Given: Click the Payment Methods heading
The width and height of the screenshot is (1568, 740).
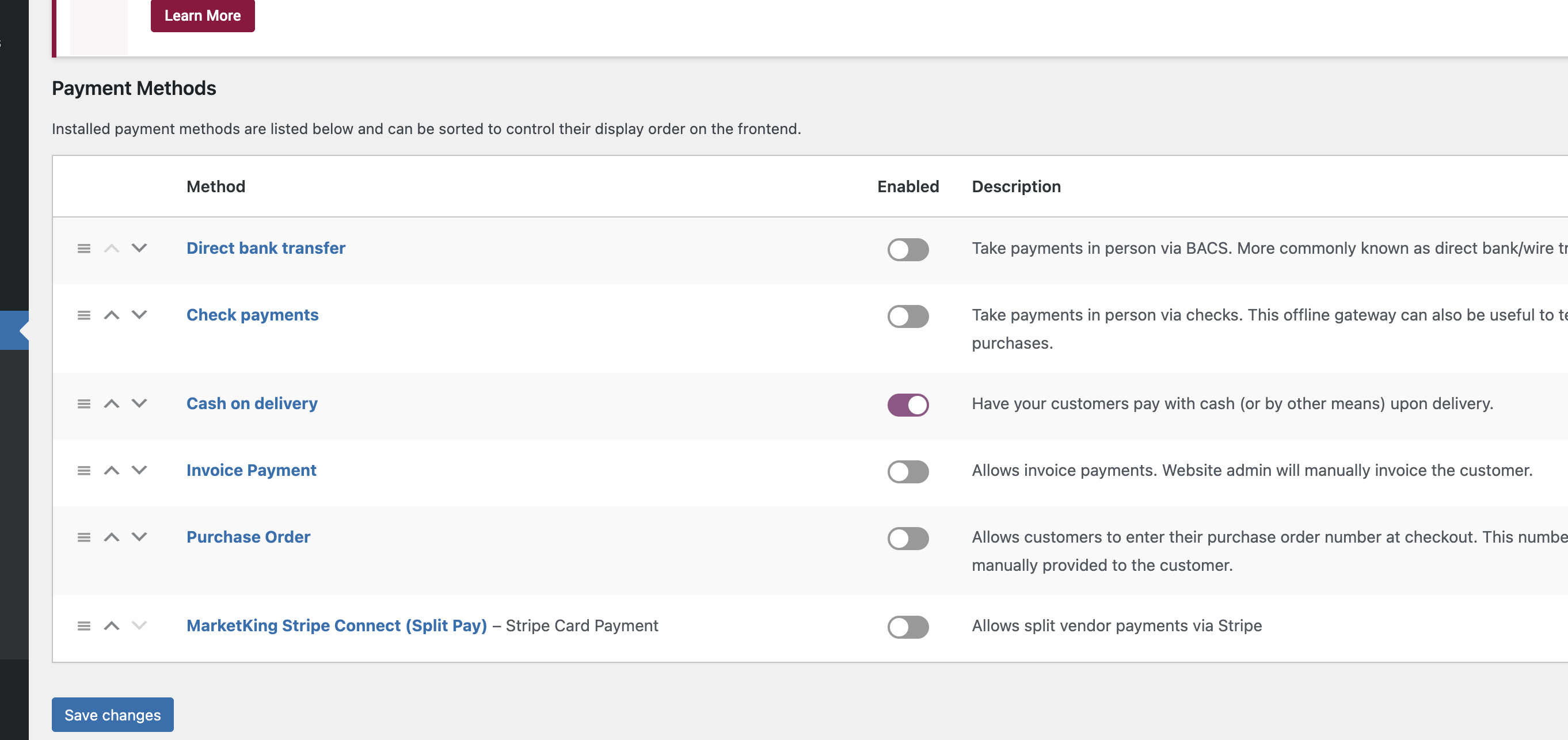Looking at the screenshot, I should point(134,89).
